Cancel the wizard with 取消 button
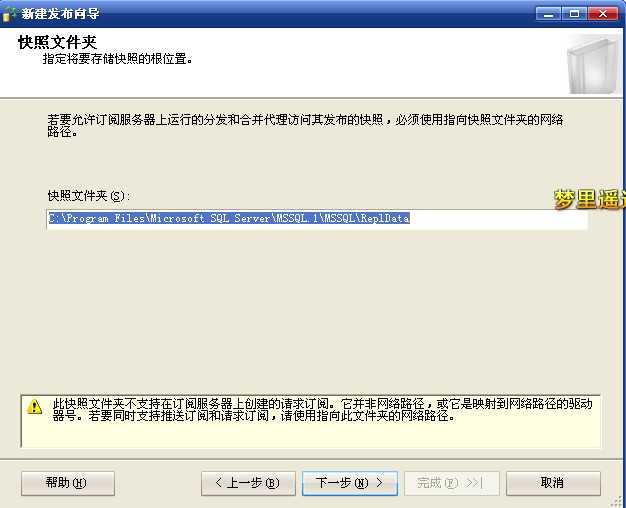Screen dimensions: 626x508 point(553,483)
